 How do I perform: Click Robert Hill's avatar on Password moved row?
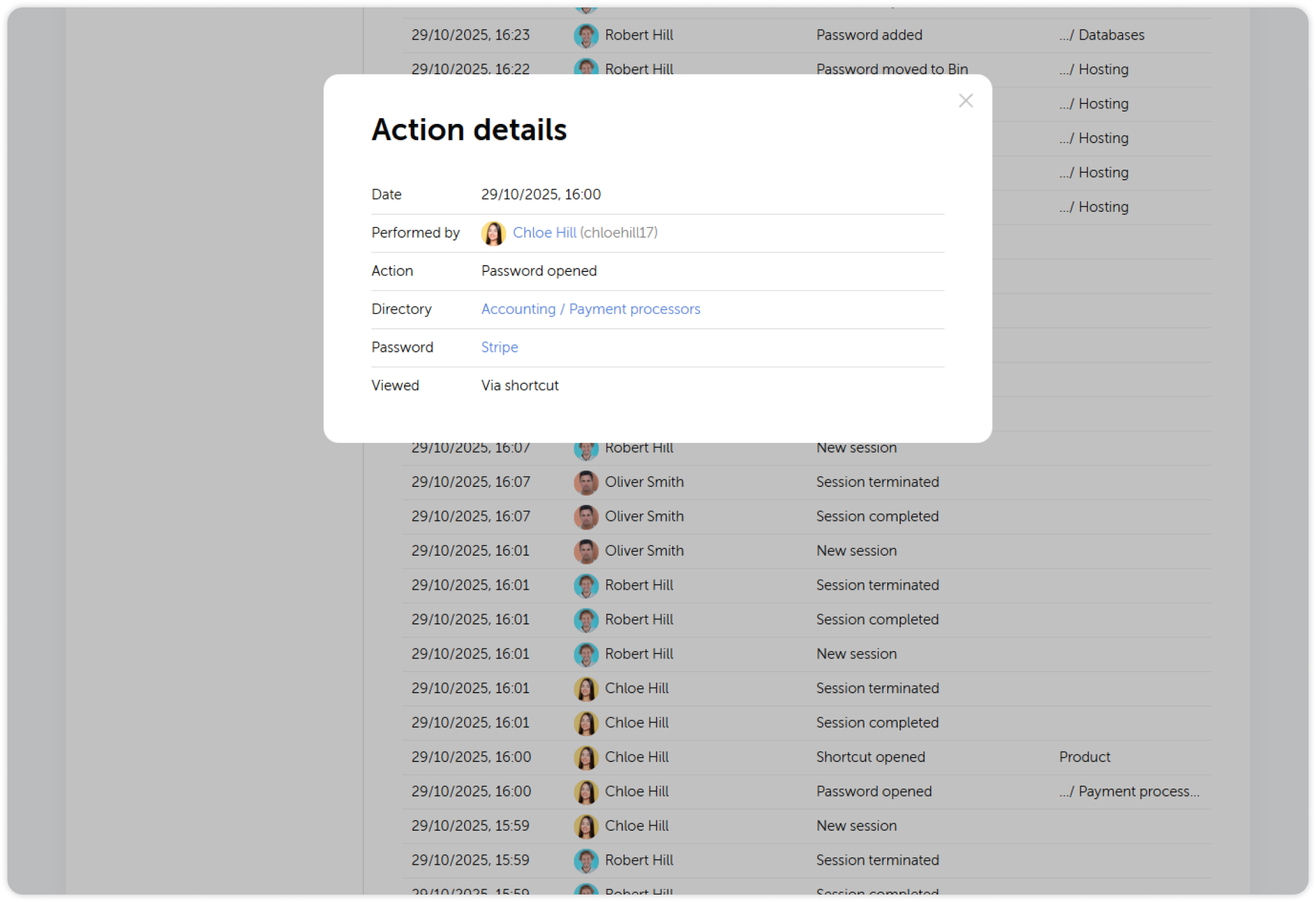coord(585,69)
